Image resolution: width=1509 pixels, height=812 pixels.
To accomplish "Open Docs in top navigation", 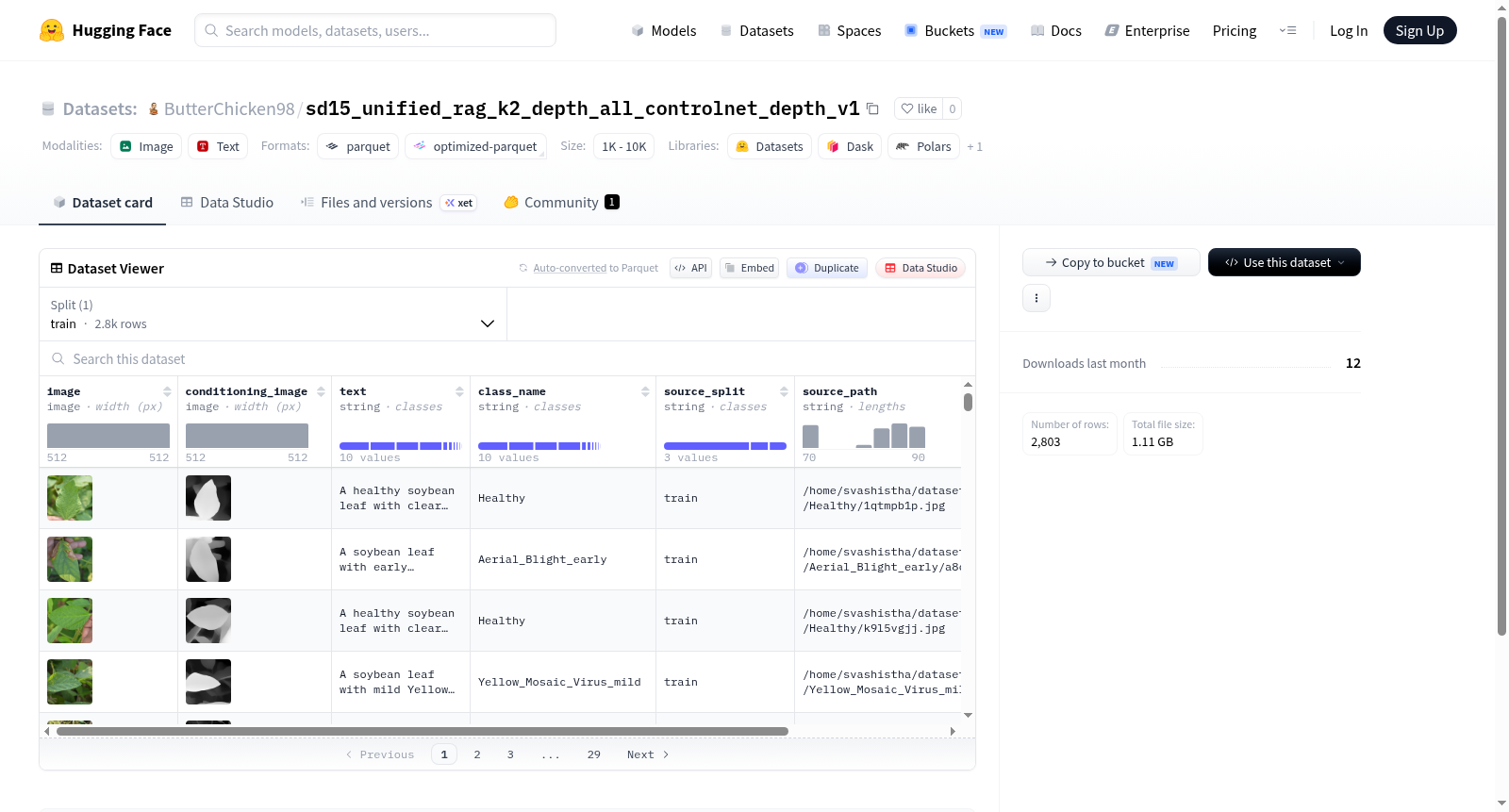I will tap(1055, 30).
